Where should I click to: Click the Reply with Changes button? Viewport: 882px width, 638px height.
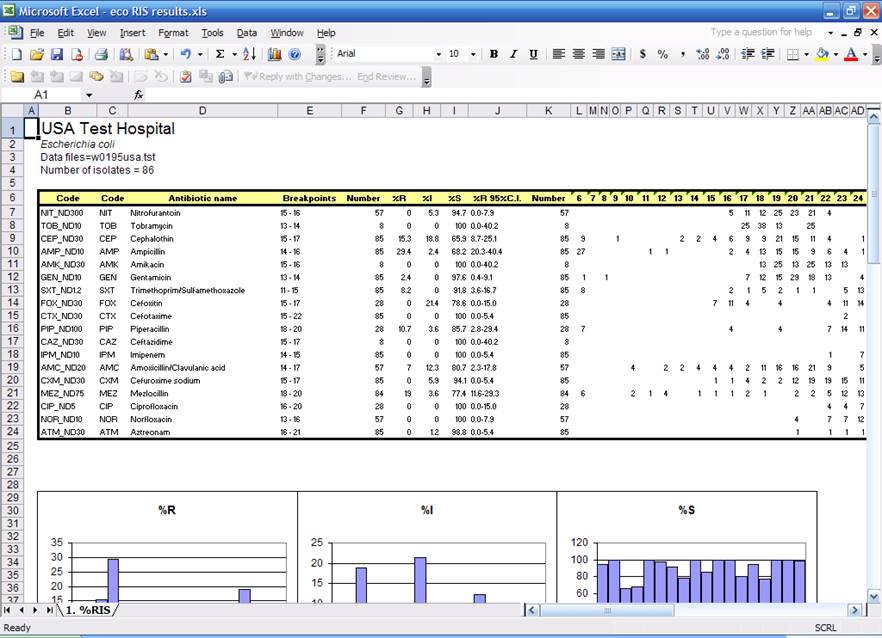coord(297,77)
